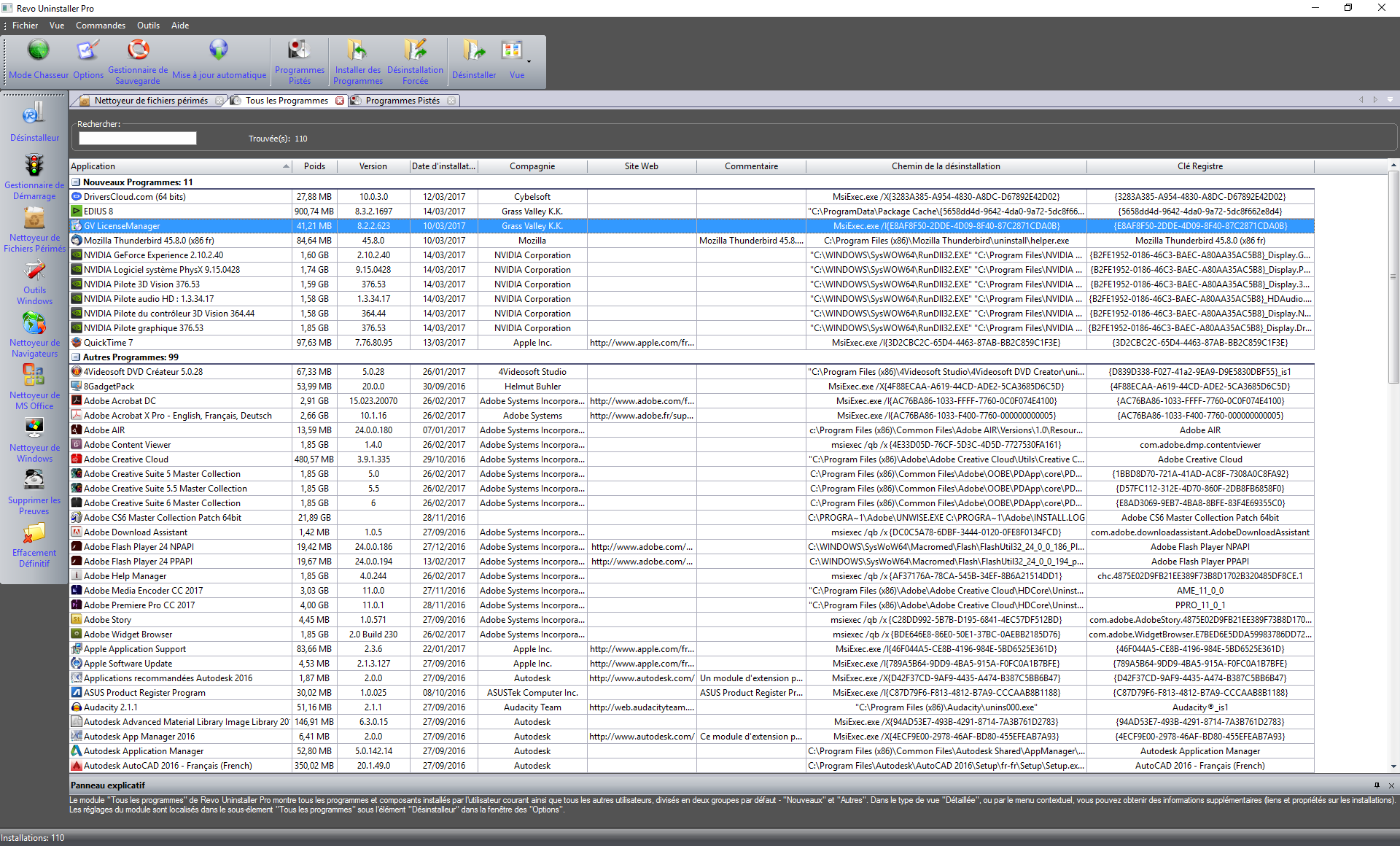The image size is (1400, 846).
Task: Select the Audacity 2.1.1 row
Action: (692, 707)
